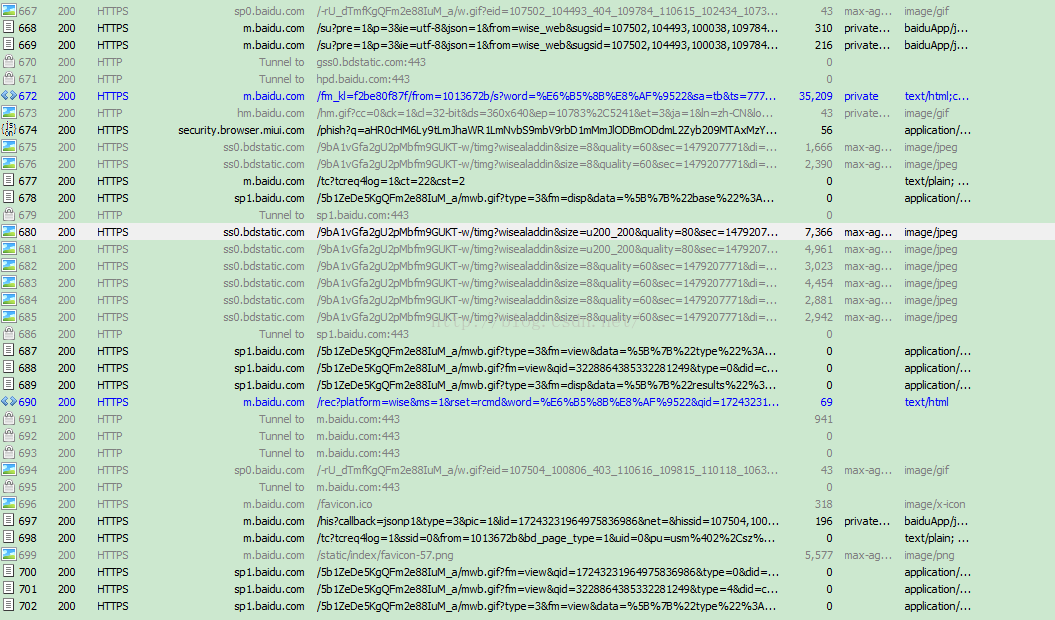Click the JSON icon of session 674
1055x620 pixels.
[x=9, y=129]
